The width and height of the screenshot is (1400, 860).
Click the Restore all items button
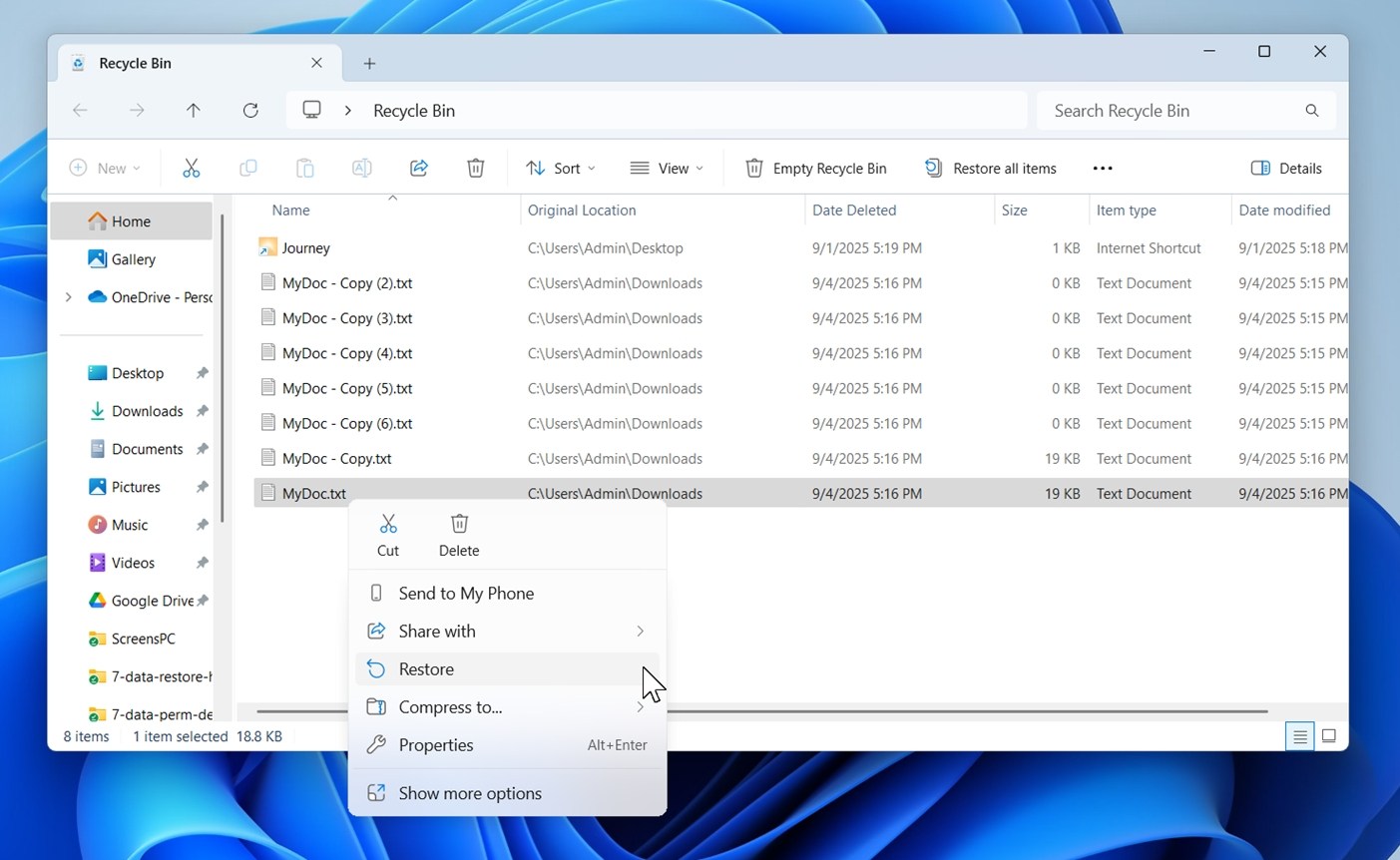990,168
